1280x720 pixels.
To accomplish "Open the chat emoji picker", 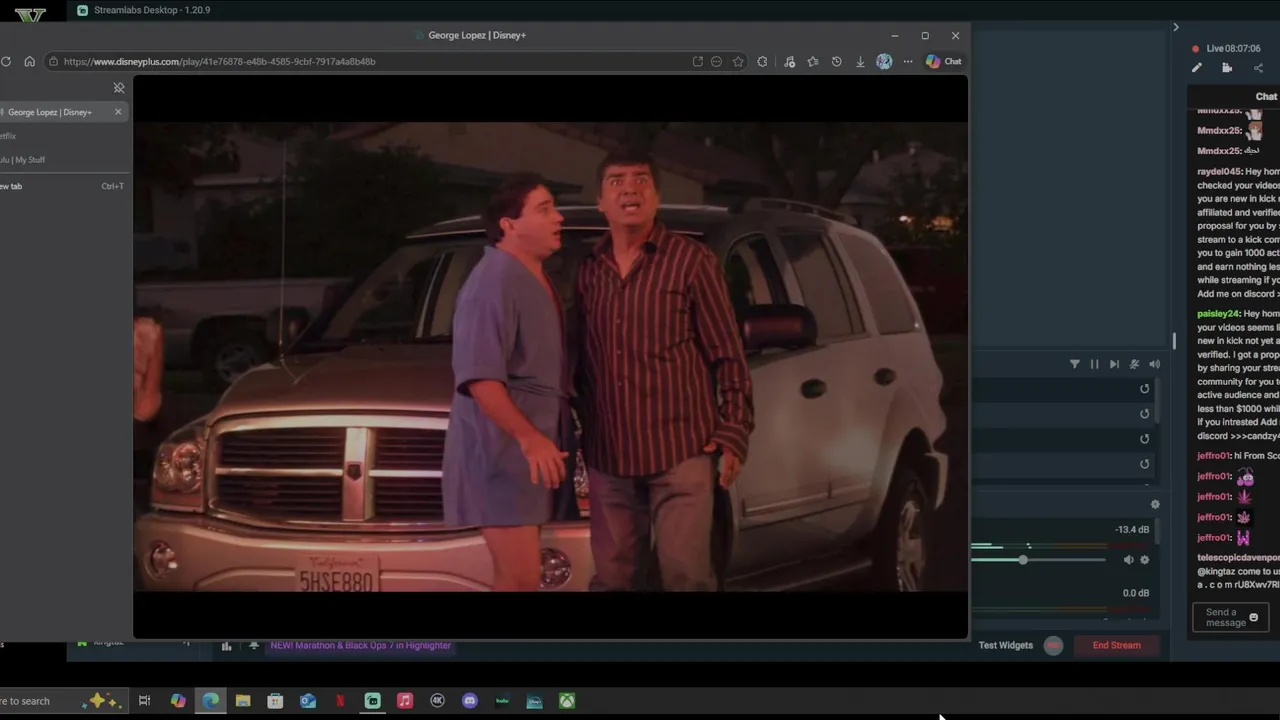I will [x=1254, y=618].
